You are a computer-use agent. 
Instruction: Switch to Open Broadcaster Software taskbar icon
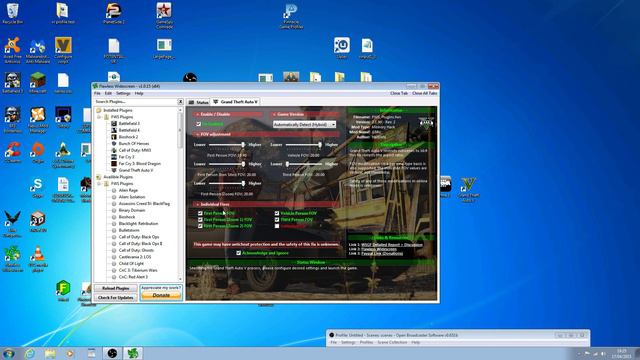pos(112,353)
